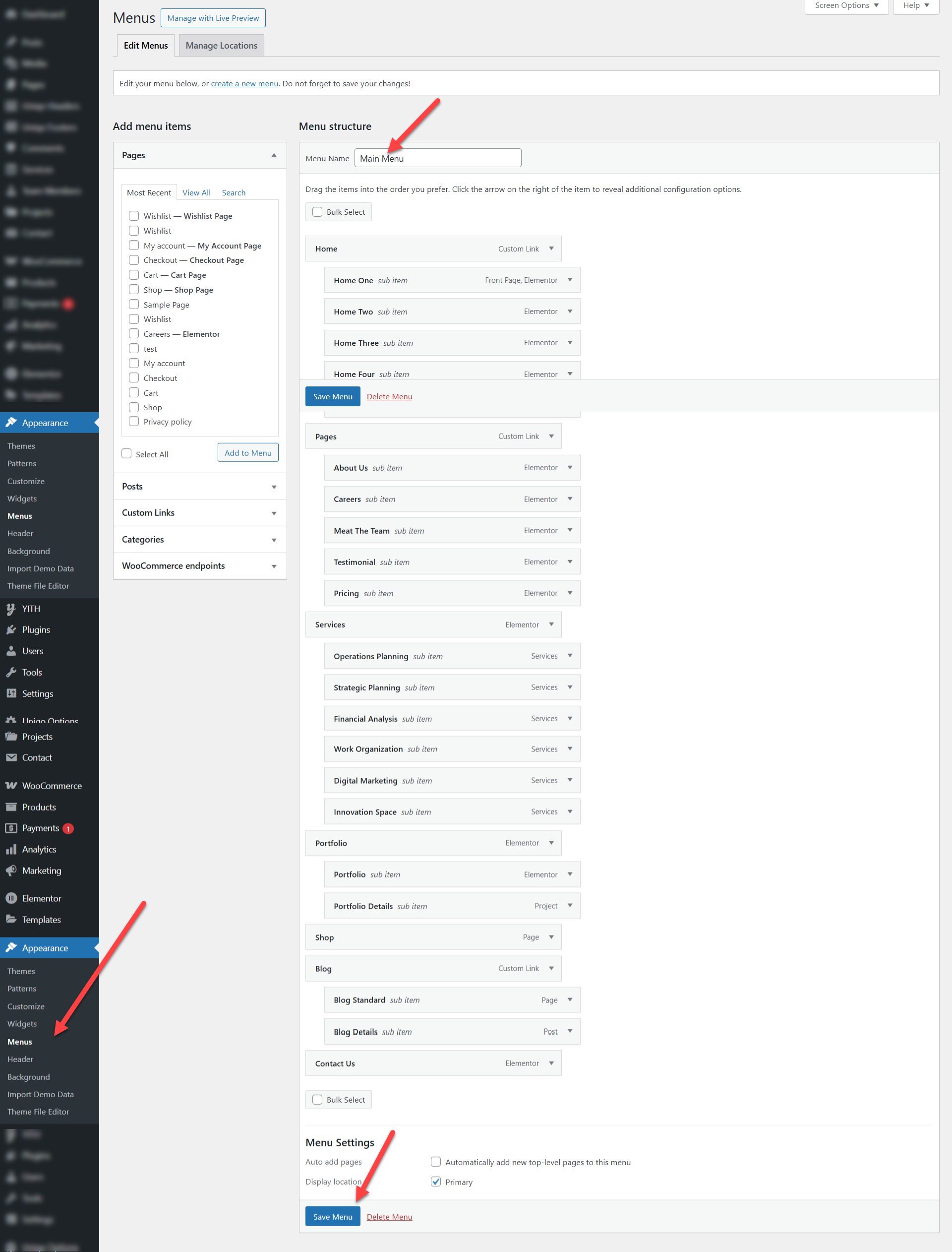Click the Marketing megaphone icon
The width and height of the screenshot is (952, 1252).
(11, 871)
